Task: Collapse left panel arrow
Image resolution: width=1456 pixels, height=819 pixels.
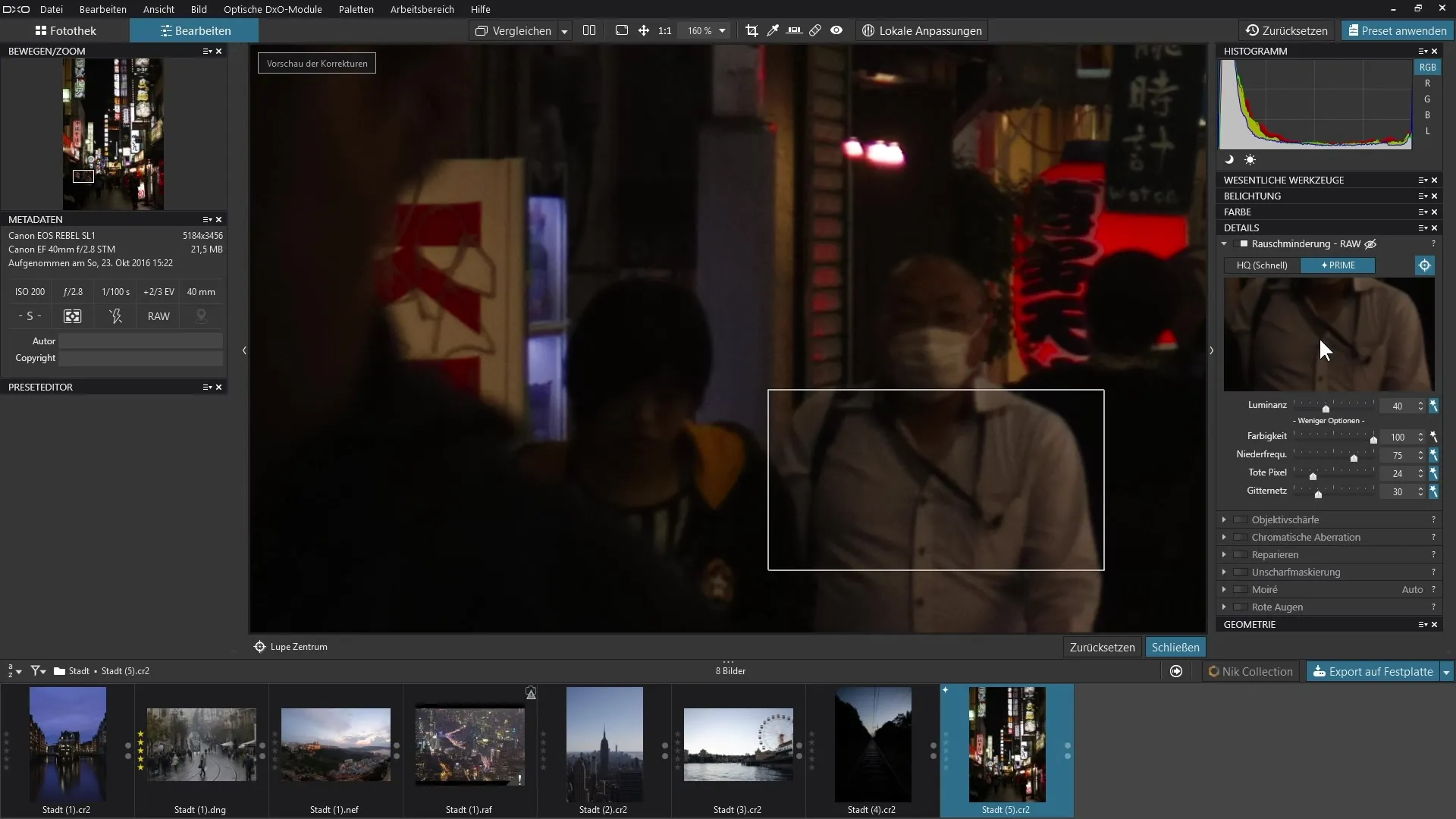Action: click(244, 350)
